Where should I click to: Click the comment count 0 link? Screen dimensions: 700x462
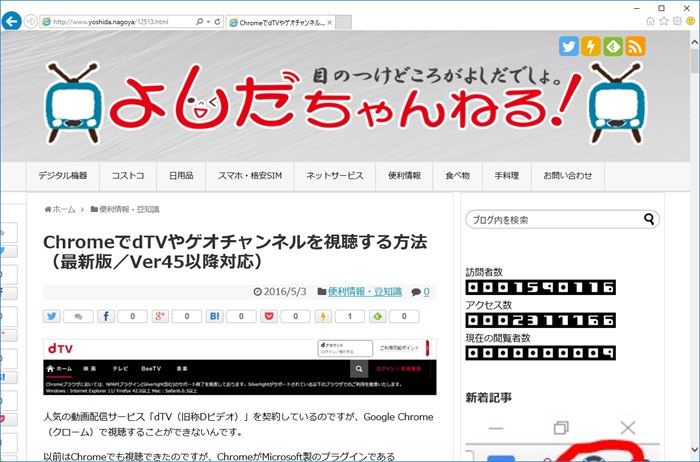(426, 292)
